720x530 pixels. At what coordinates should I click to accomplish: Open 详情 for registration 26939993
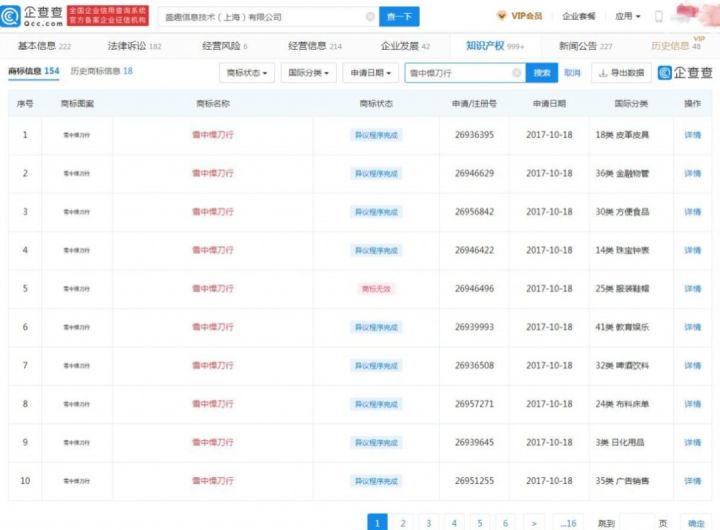(692, 327)
